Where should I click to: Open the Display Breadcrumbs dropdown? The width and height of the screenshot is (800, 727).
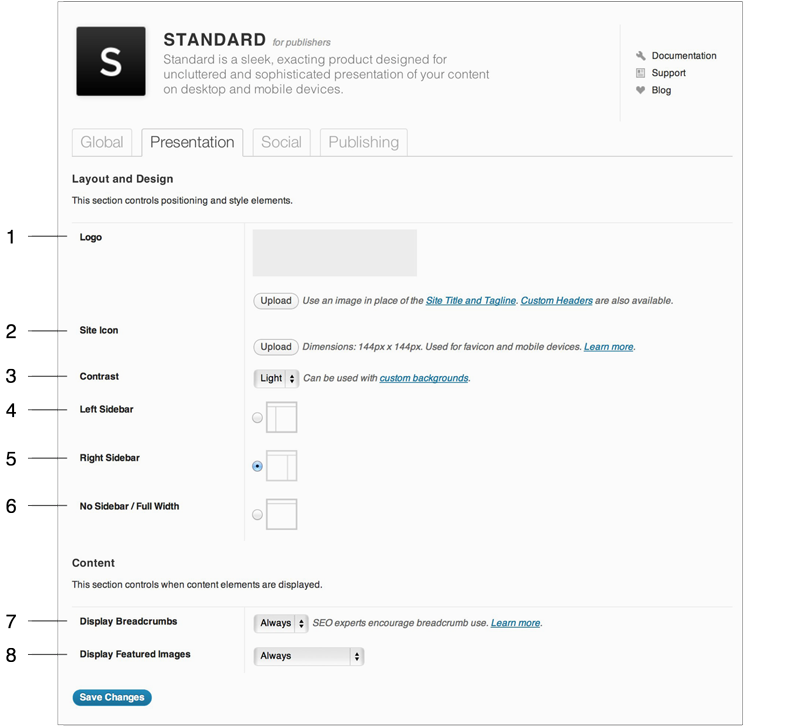[x=279, y=622]
